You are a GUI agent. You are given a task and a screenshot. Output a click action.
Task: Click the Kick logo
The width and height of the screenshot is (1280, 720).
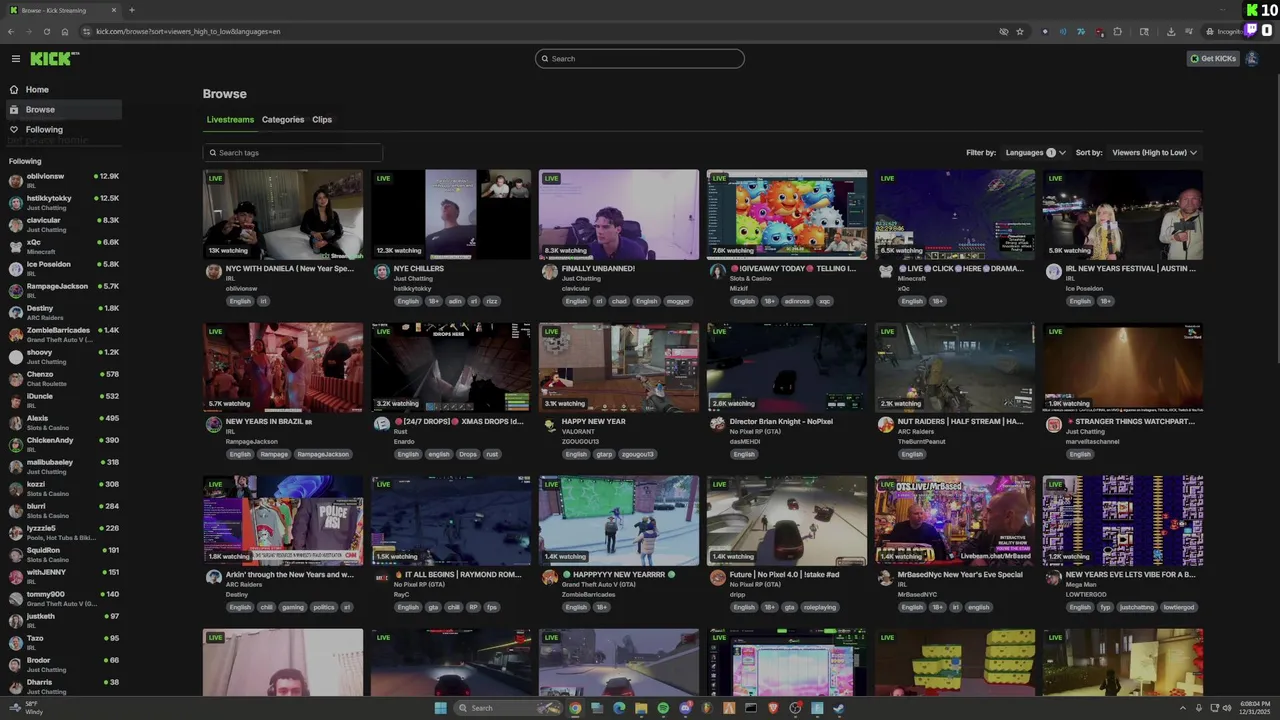click(53, 59)
